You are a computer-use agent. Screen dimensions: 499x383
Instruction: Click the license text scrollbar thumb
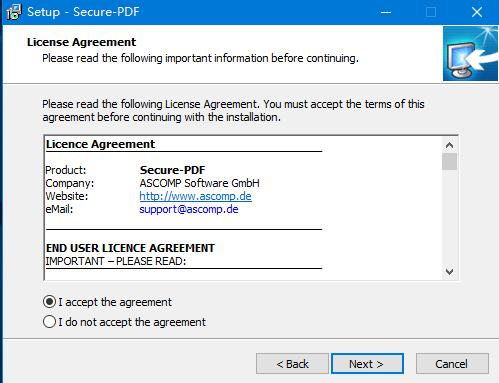click(x=449, y=162)
